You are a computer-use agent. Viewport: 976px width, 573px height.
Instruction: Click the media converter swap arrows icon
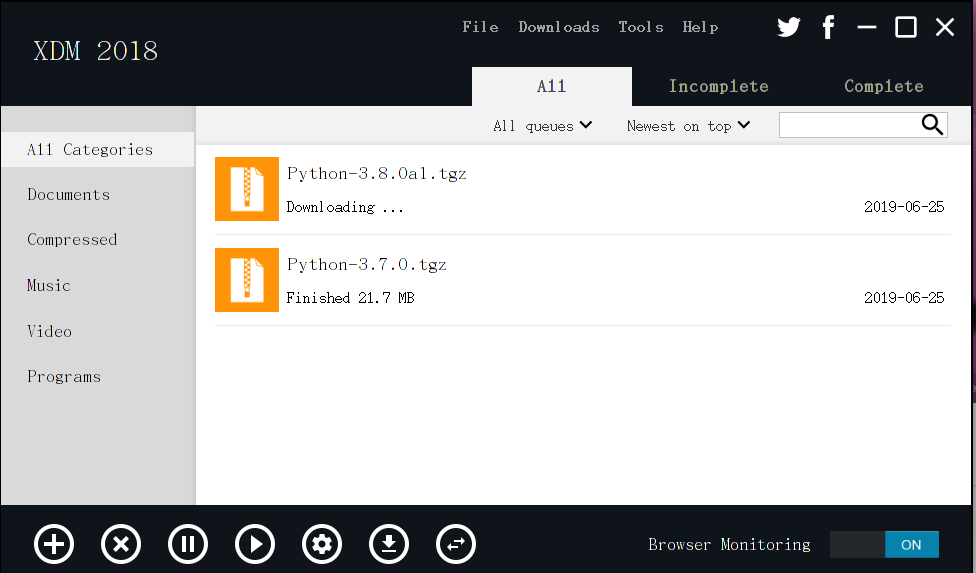(x=456, y=544)
